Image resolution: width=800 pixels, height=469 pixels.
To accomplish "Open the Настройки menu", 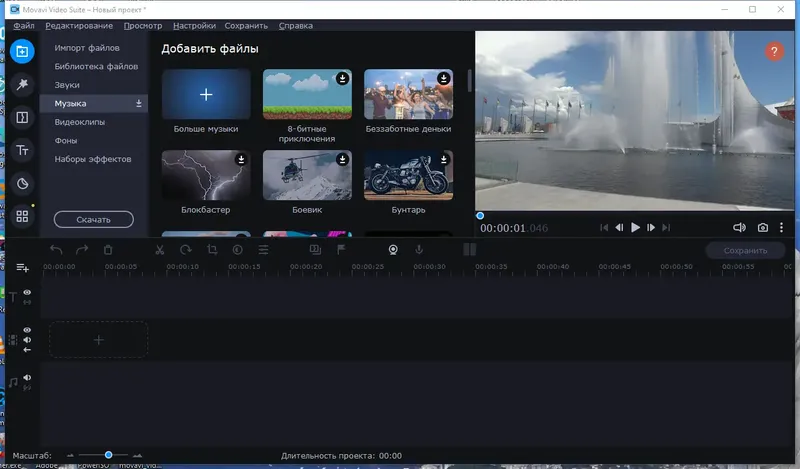I will pos(194,26).
